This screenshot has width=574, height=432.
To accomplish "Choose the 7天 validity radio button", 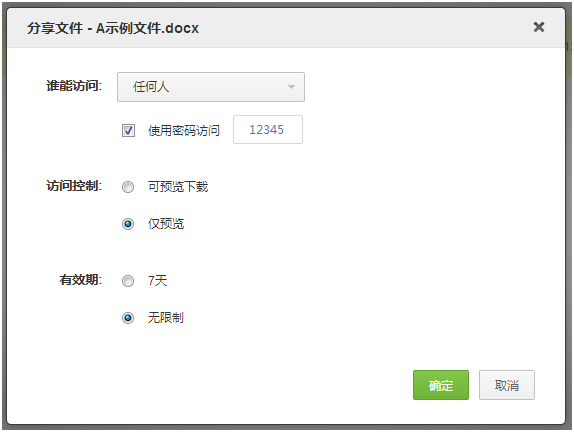I will tap(128, 281).
